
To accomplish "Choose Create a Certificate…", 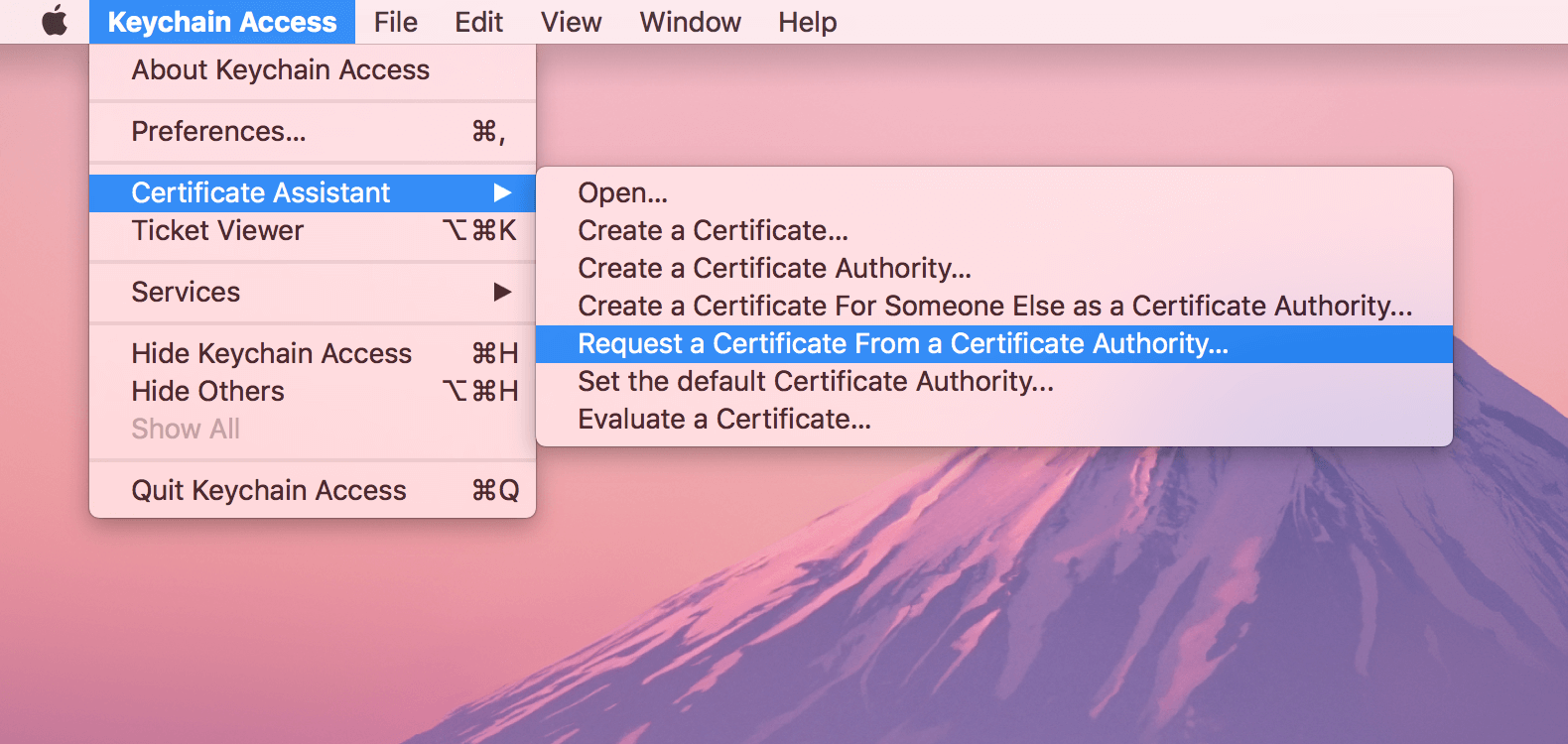I will coord(994,230).
